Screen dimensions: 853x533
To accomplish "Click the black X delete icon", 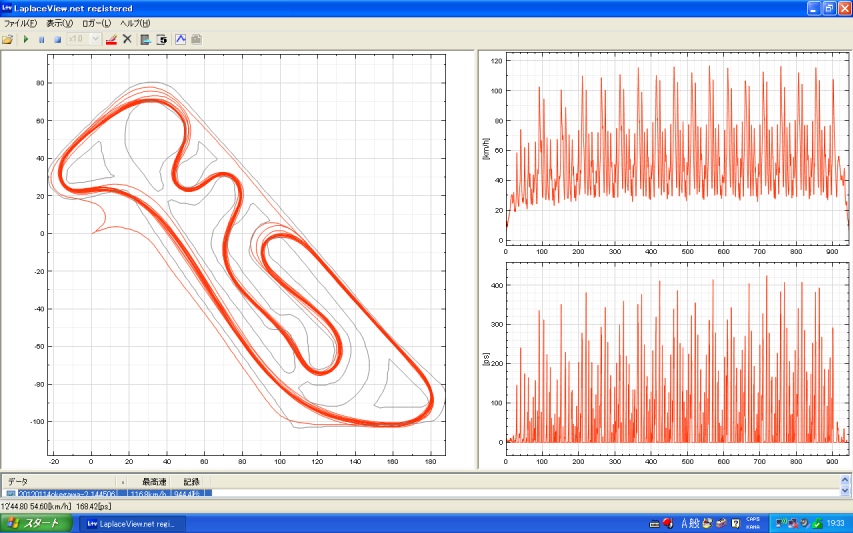I will tap(127, 39).
